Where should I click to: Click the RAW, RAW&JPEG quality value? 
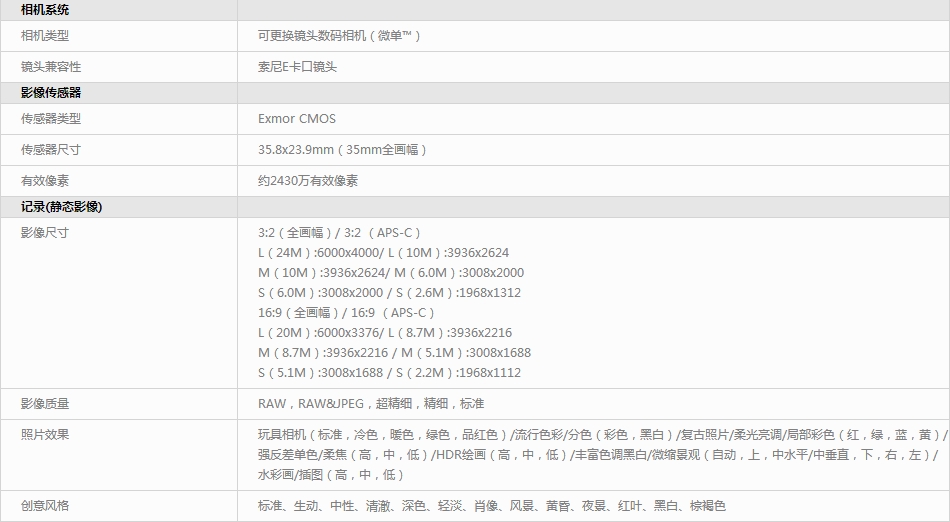(370, 404)
